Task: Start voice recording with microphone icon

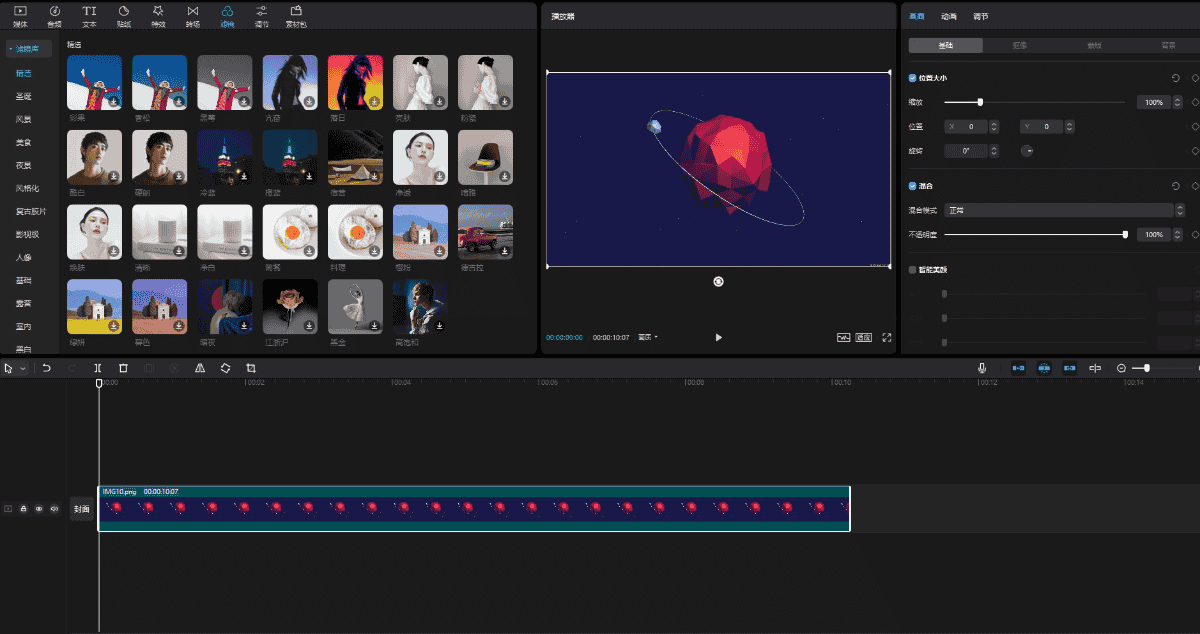Action: tap(983, 368)
